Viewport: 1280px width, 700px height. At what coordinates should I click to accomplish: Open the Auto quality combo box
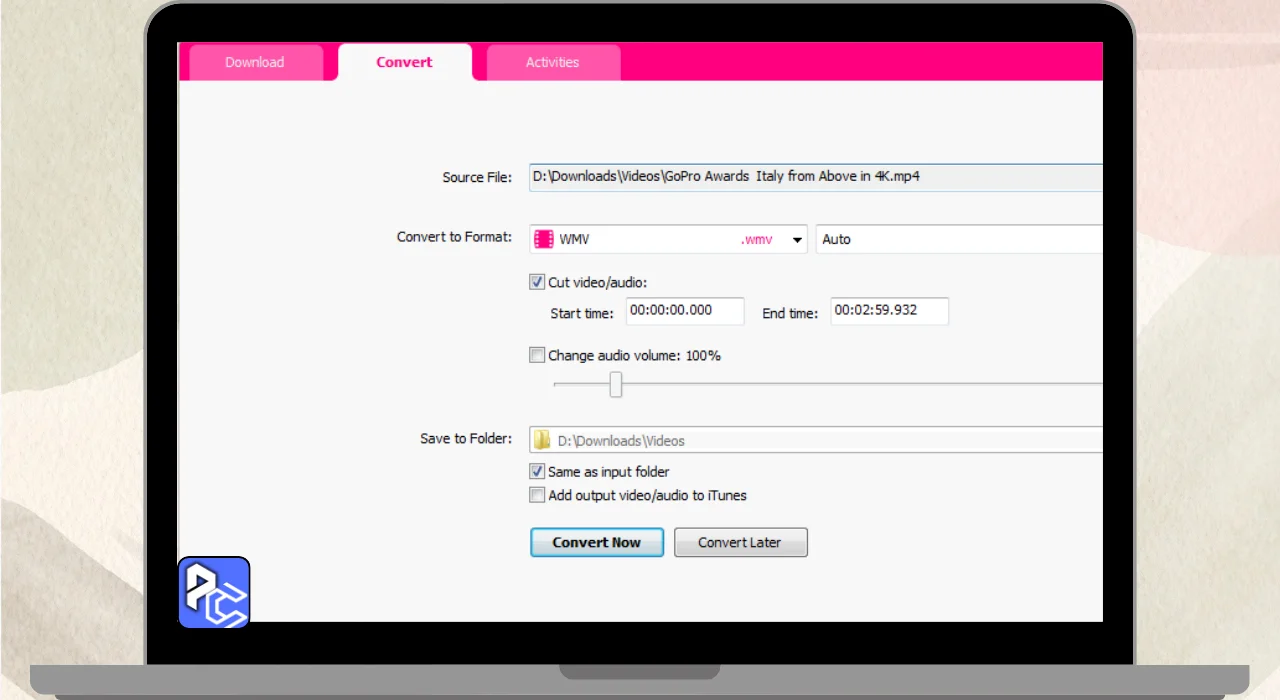(x=959, y=239)
